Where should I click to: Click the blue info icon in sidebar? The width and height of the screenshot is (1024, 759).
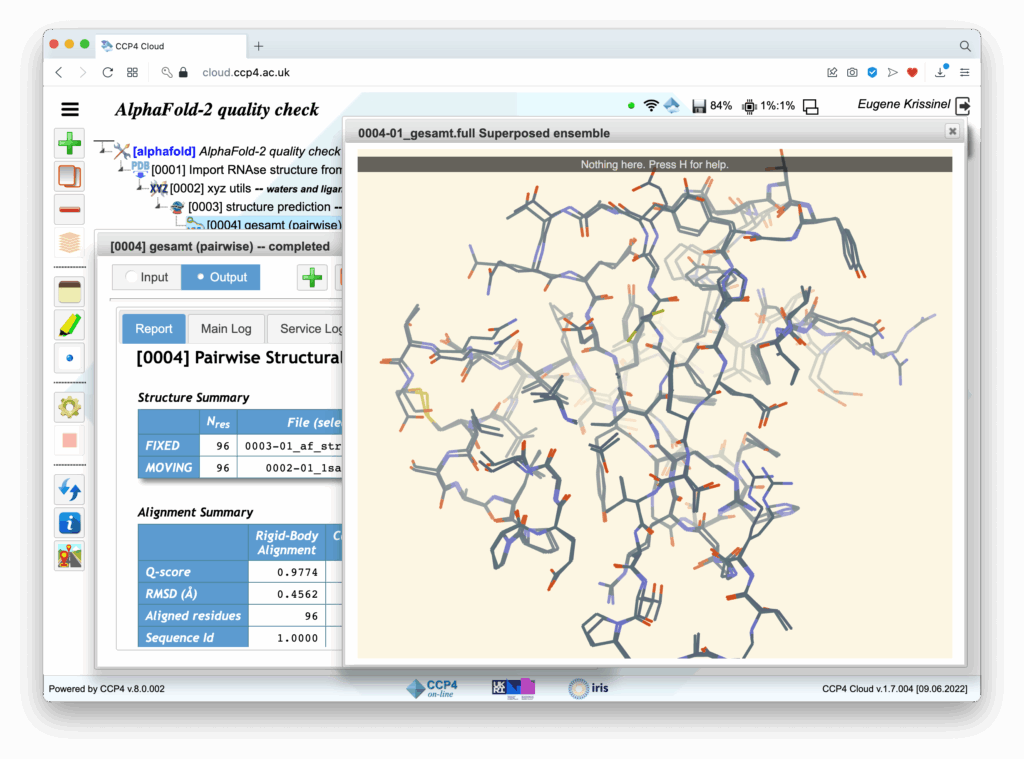[70, 521]
